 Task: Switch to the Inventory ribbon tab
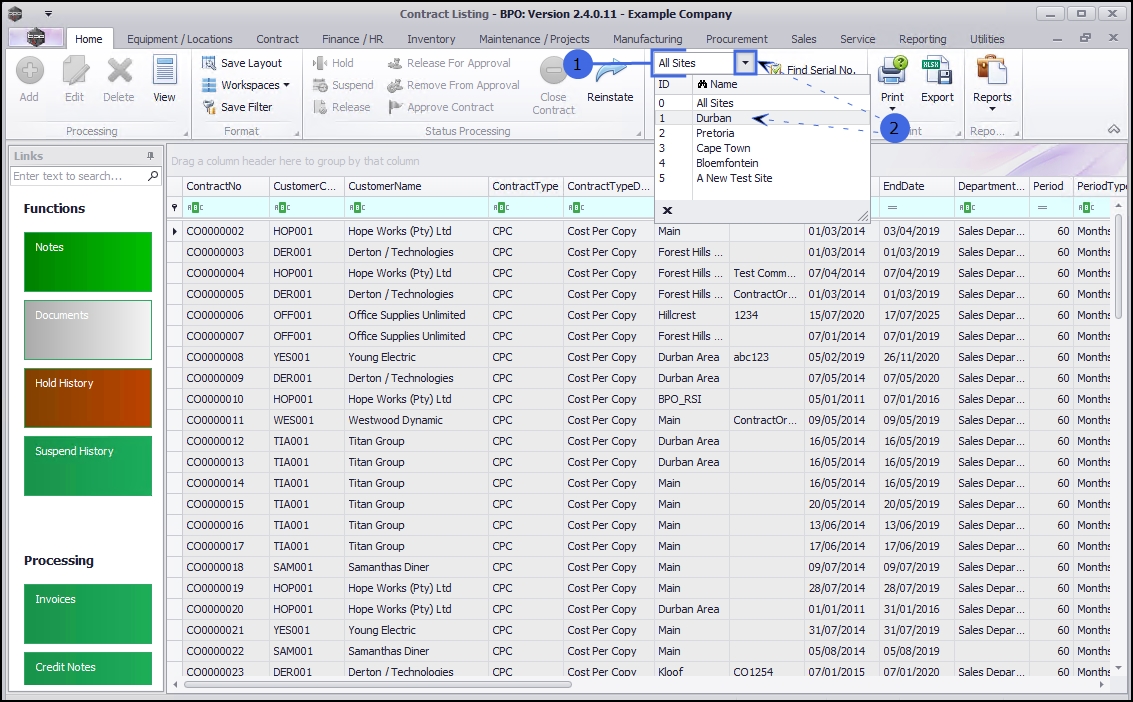(x=431, y=39)
